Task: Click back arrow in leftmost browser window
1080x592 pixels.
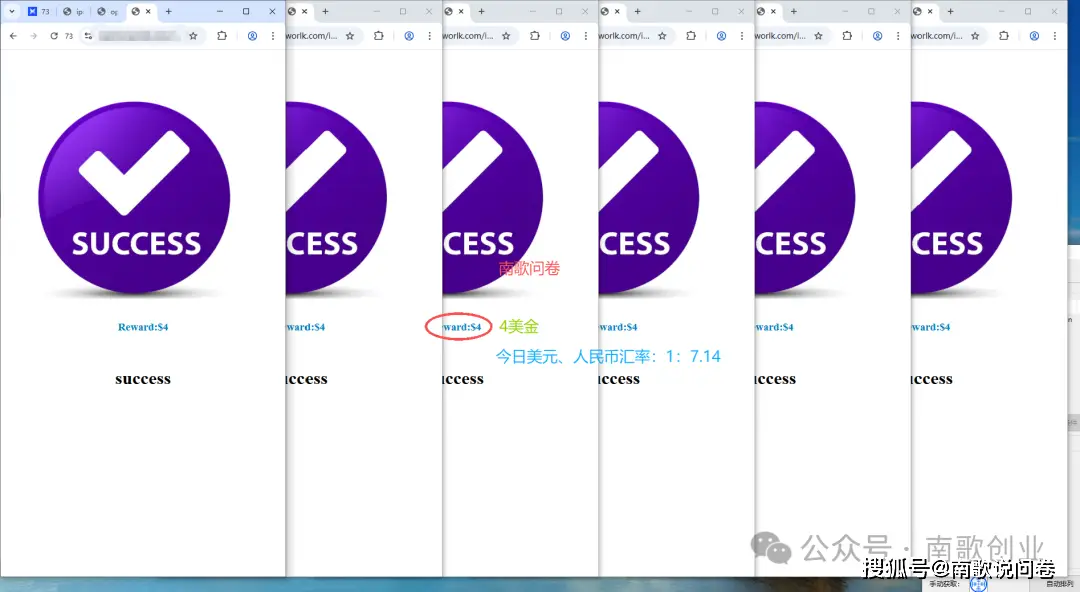Action: (13, 36)
